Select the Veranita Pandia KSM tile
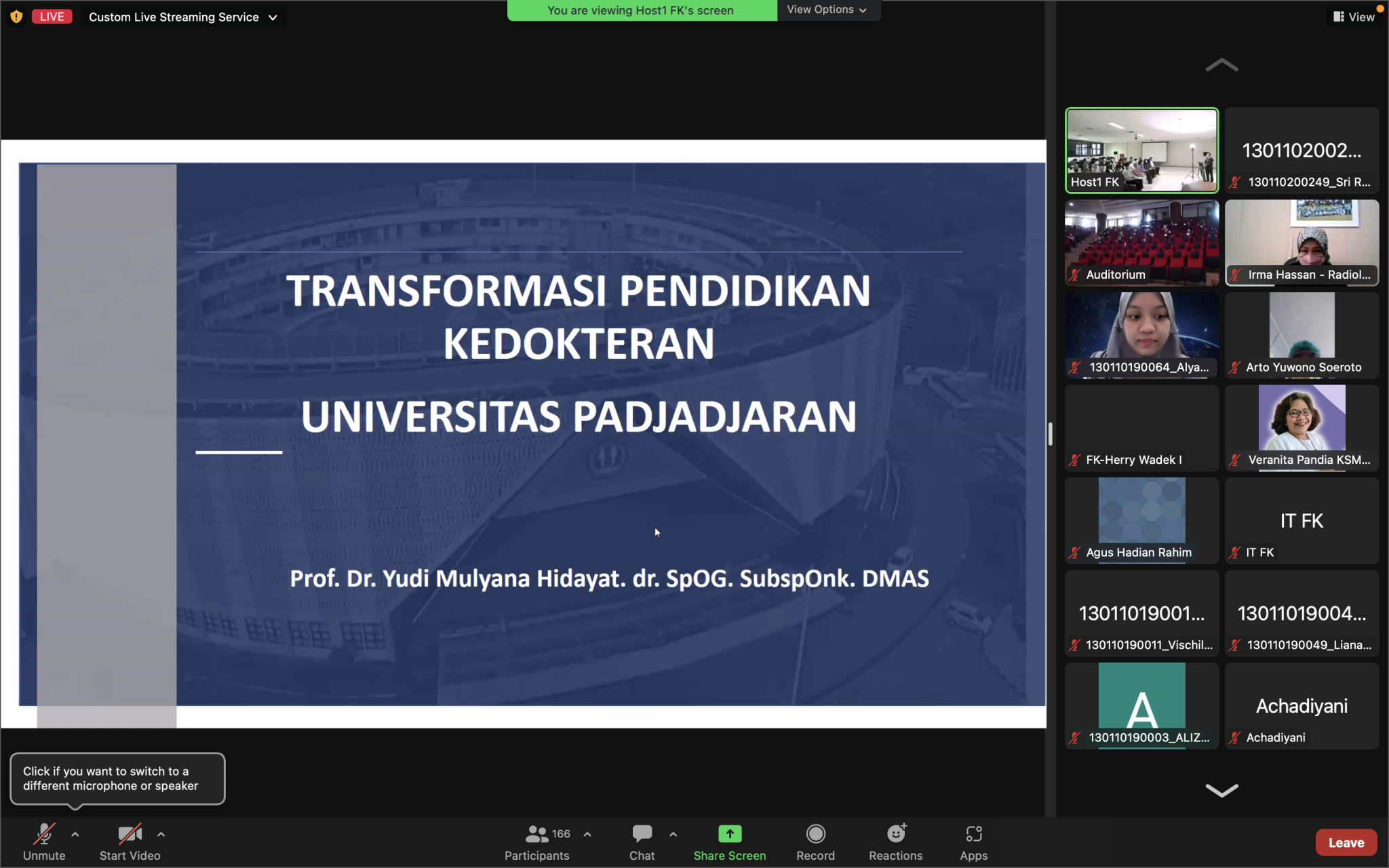This screenshot has height=868, width=1389. pyautogui.click(x=1302, y=428)
